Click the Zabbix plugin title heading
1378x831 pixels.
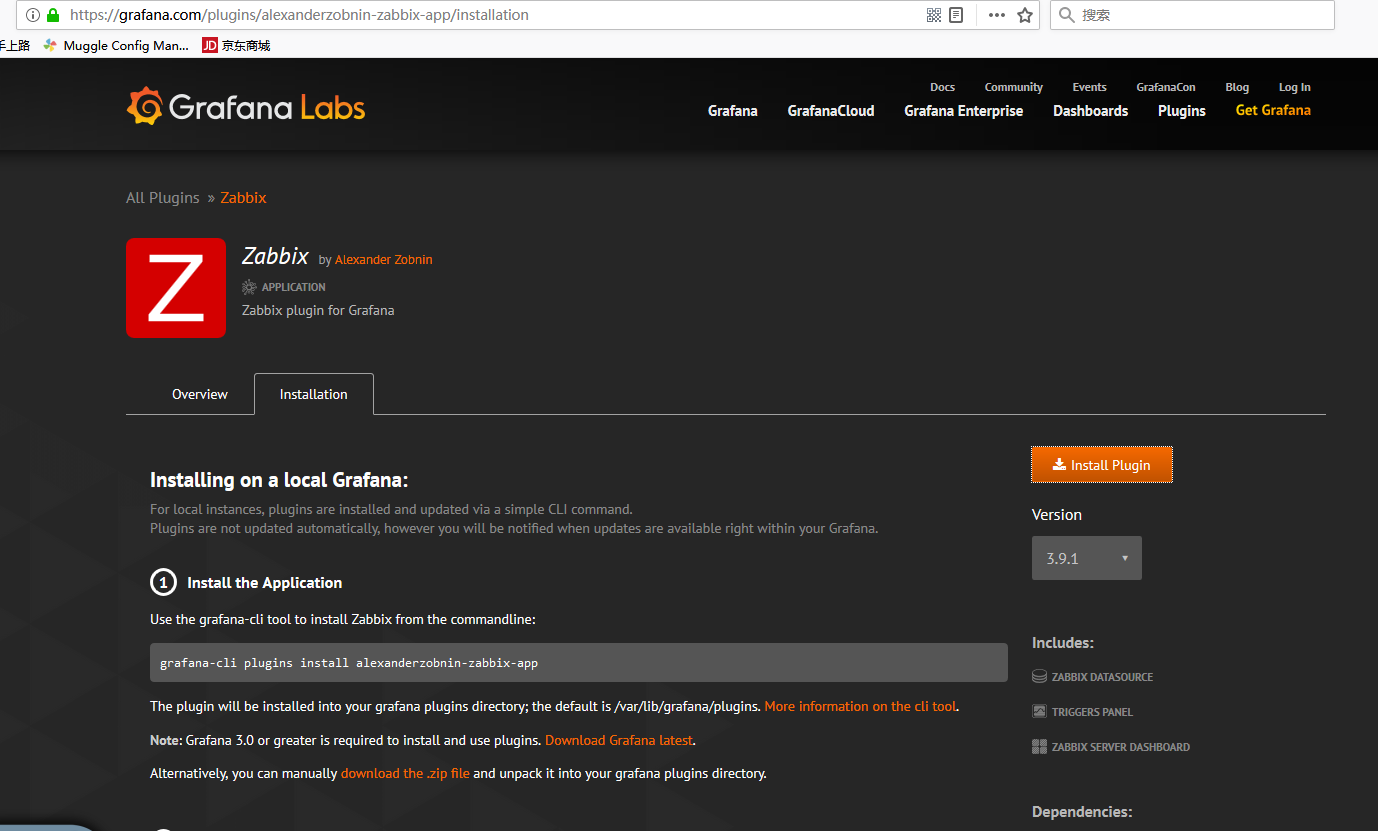tap(275, 256)
